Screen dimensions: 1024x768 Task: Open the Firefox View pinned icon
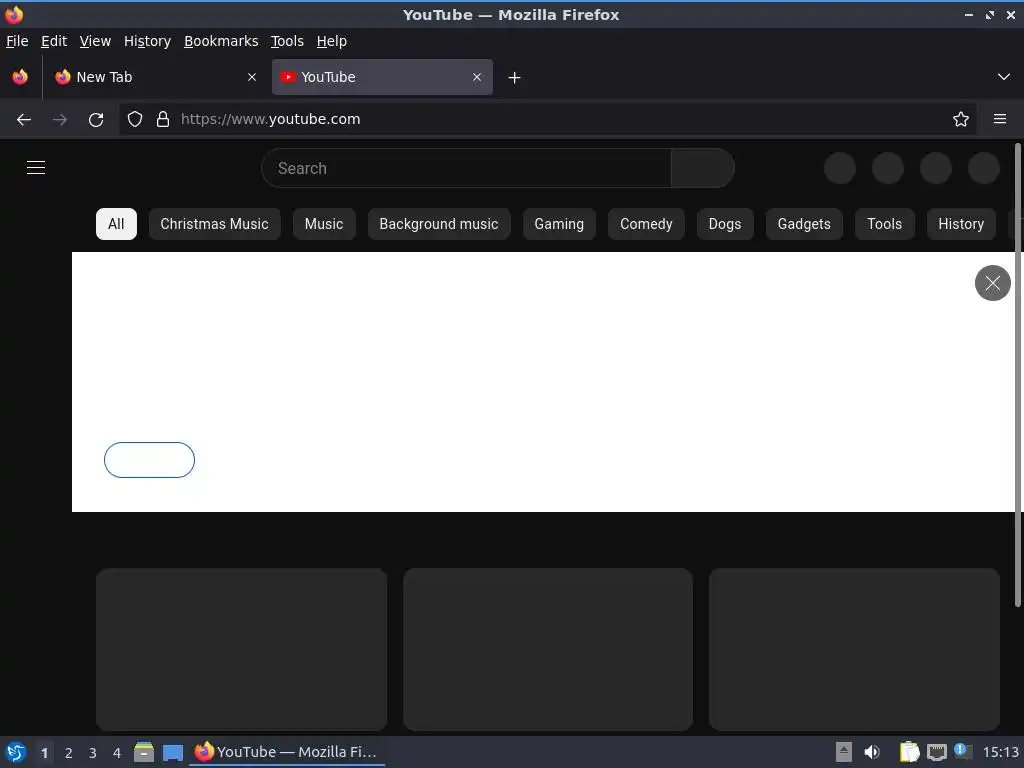click(x=20, y=77)
